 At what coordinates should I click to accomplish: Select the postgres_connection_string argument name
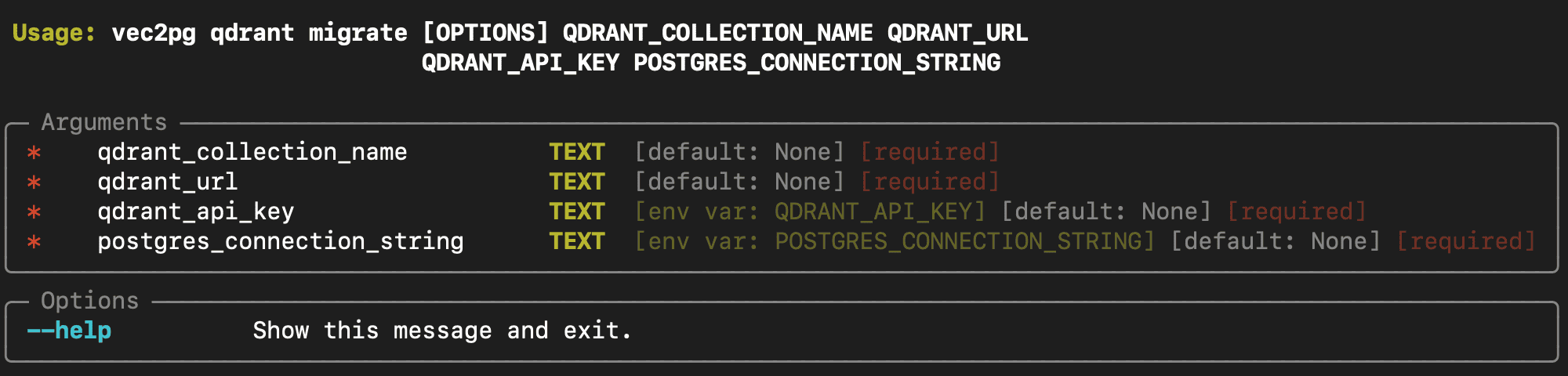[x=281, y=241]
